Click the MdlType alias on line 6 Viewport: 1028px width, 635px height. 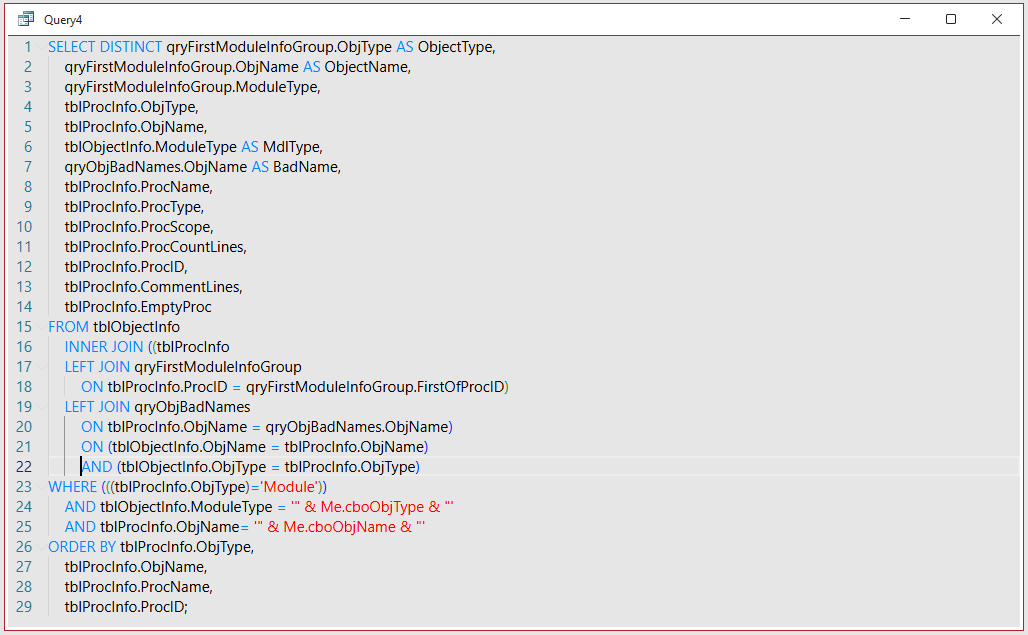pyautogui.click(x=292, y=147)
